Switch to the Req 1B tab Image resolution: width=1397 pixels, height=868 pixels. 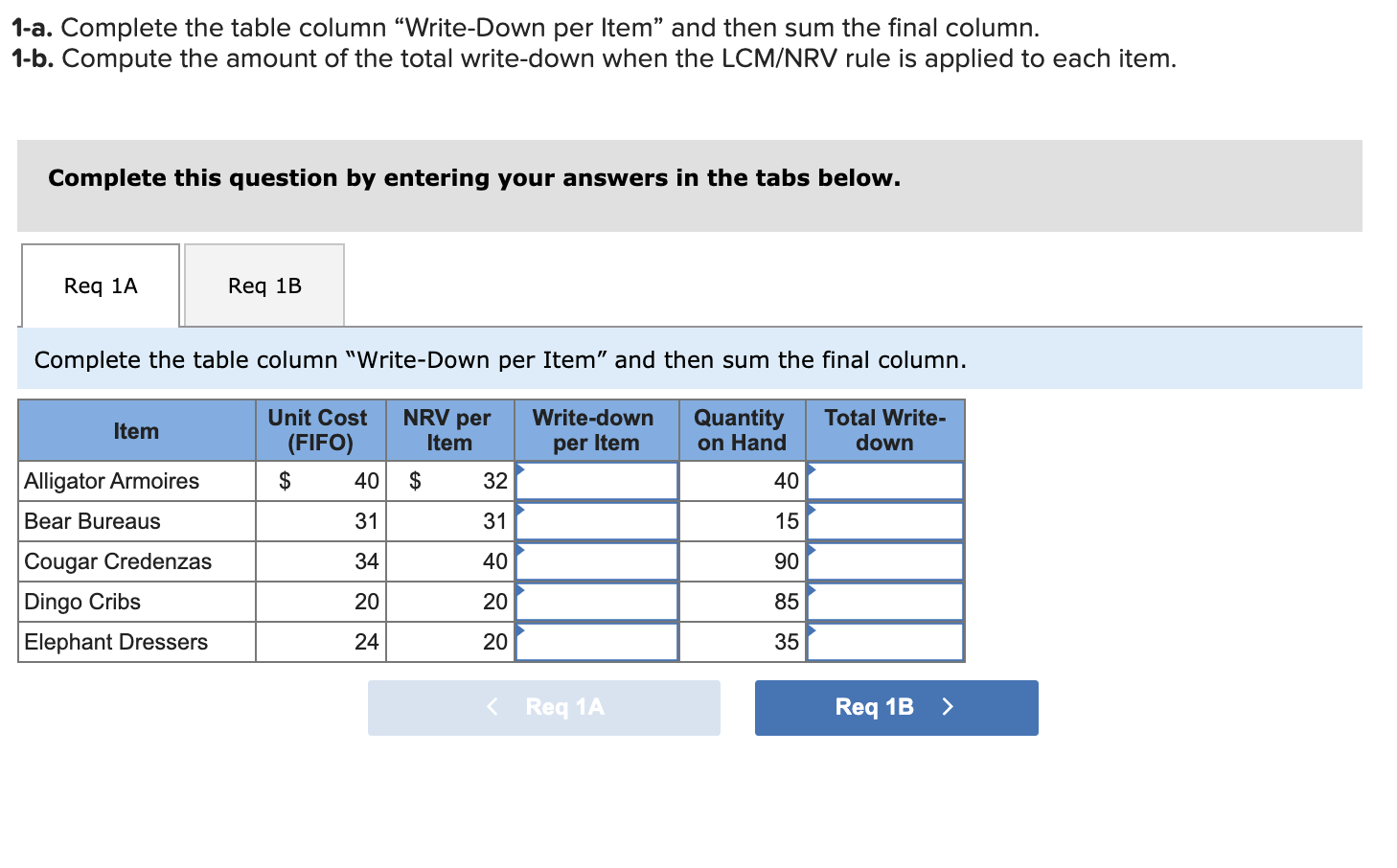tap(264, 285)
